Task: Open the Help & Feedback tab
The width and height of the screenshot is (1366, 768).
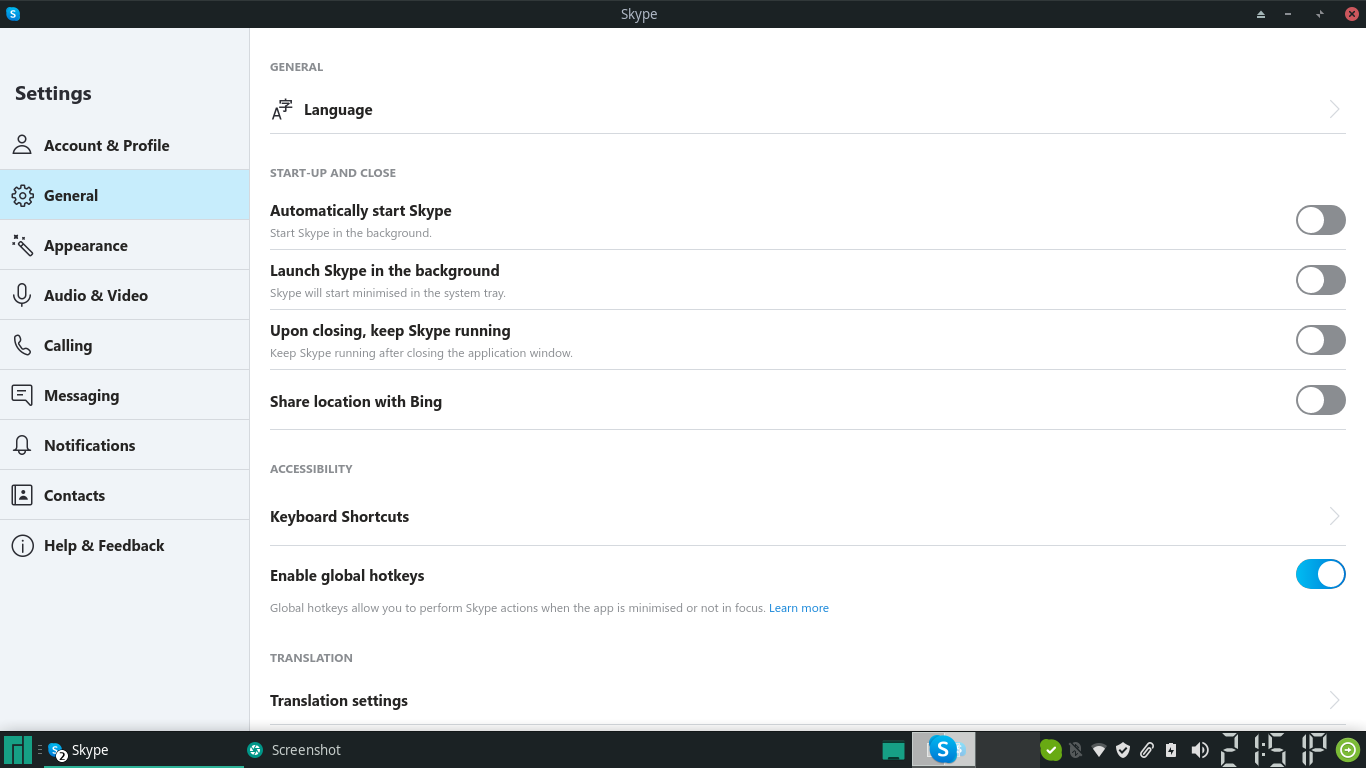Action: [124, 545]
